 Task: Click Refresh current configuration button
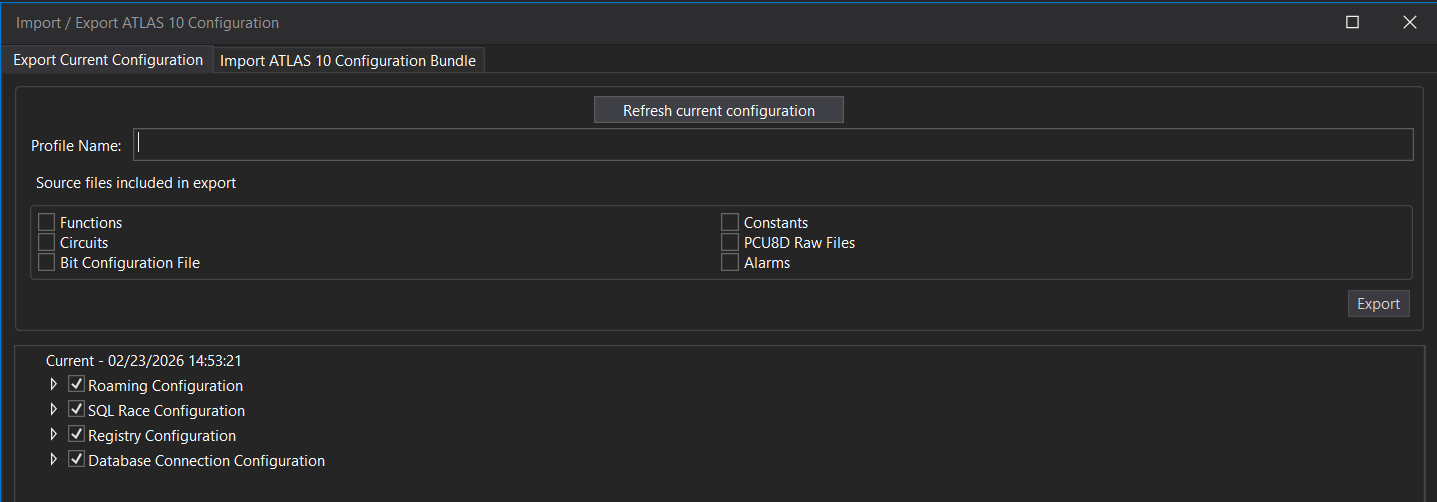tap(718, 110)
